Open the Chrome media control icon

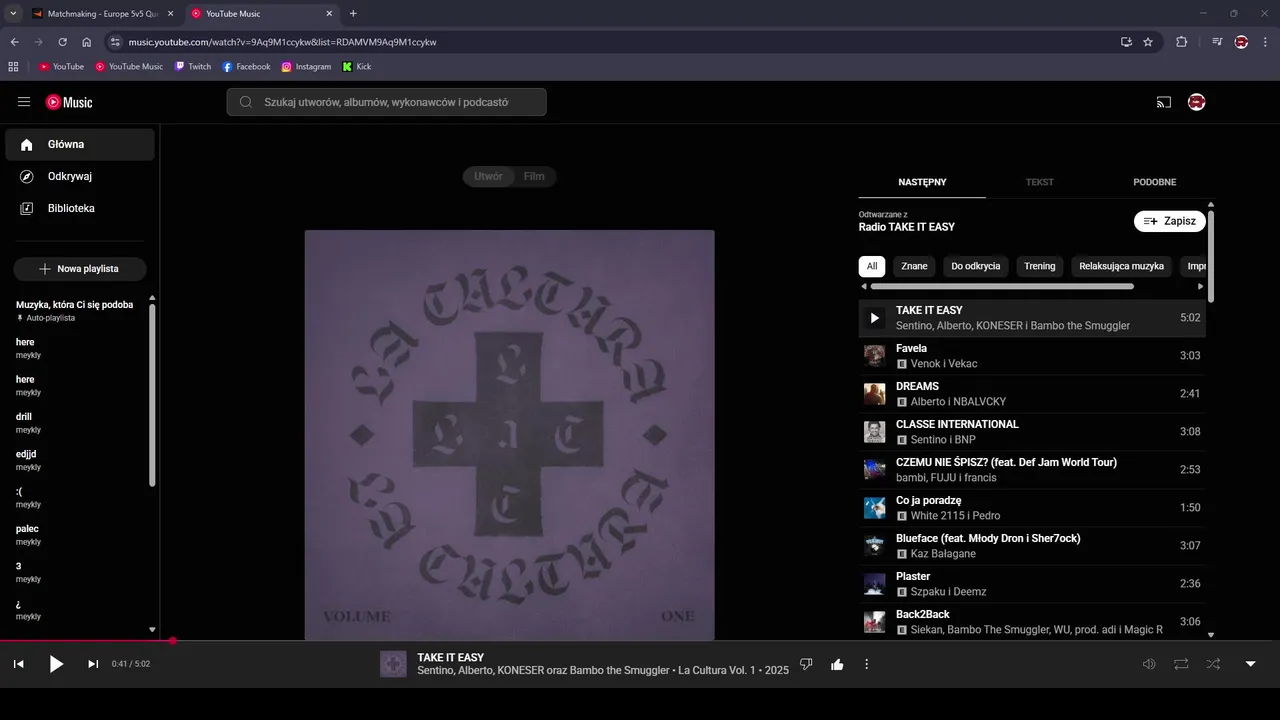(x=1217, y=42)
